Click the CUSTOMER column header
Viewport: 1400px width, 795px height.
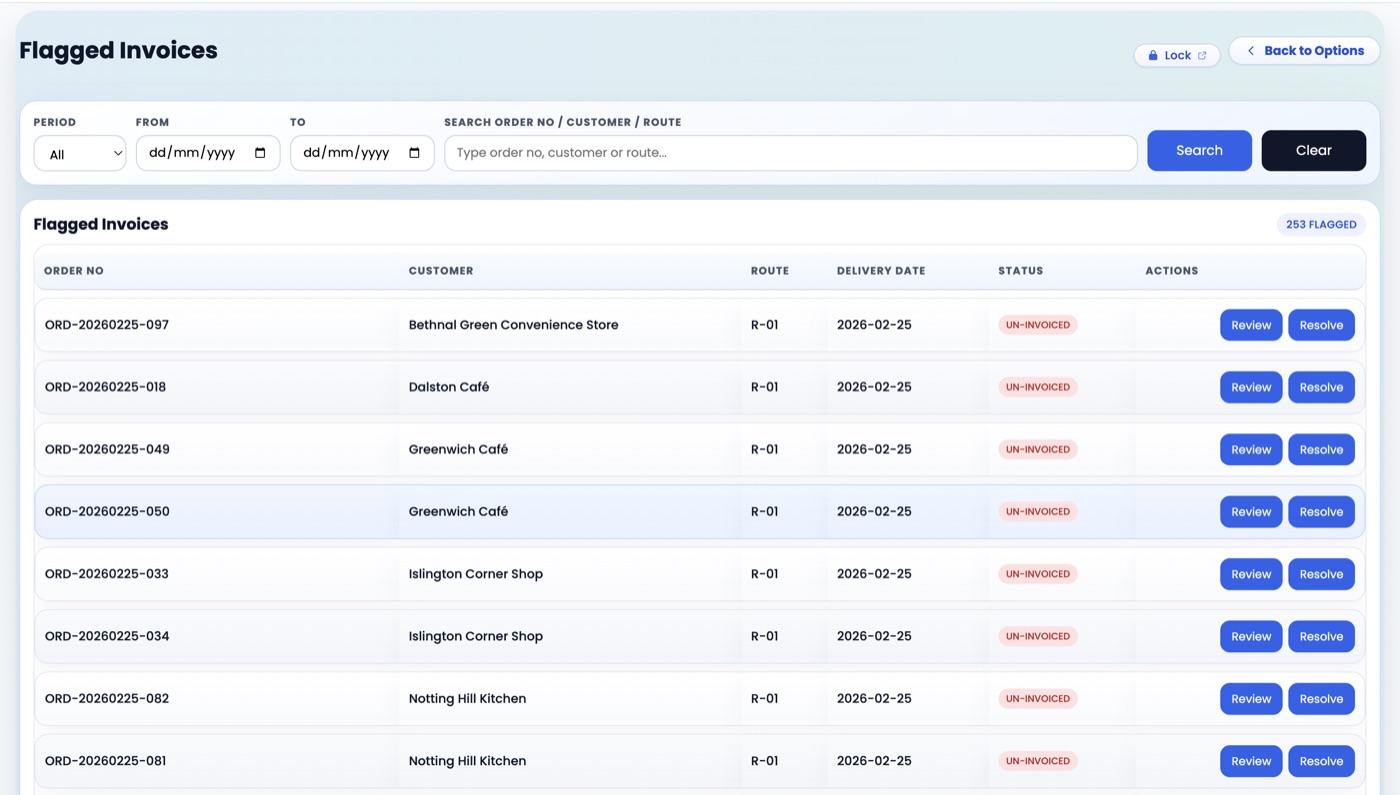coord(441,271)
